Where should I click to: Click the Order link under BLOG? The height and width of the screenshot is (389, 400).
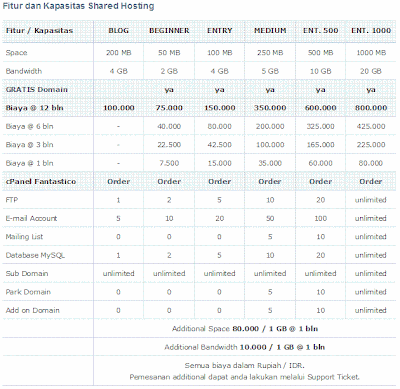point(118,182)
